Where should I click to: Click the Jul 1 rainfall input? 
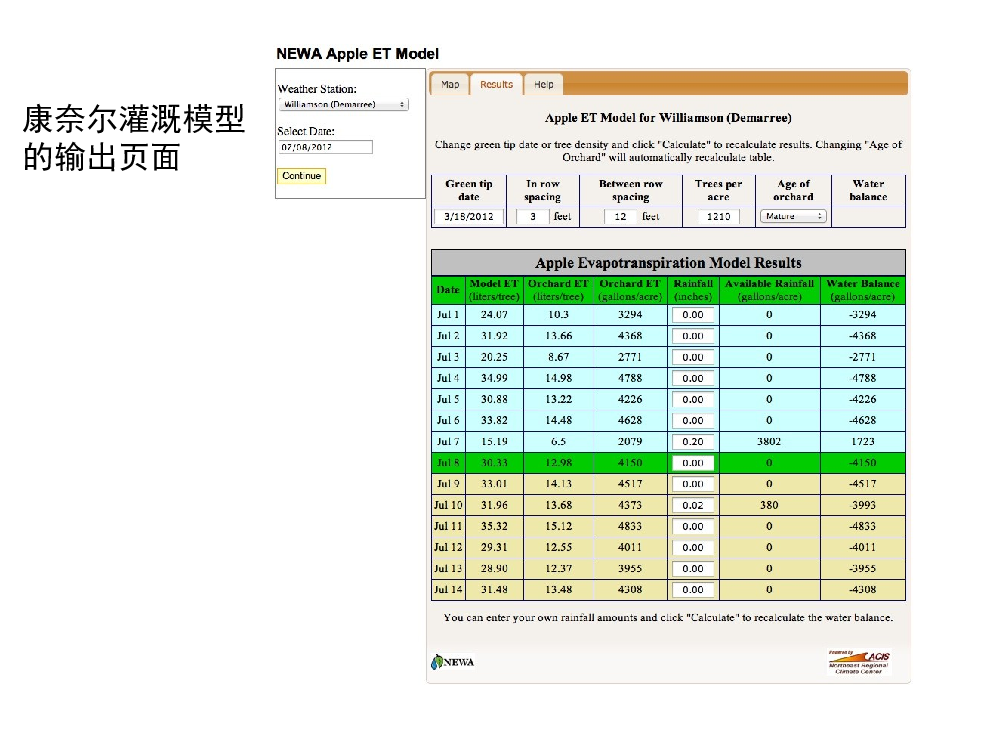pyautogui.click(x=693, y=315)
